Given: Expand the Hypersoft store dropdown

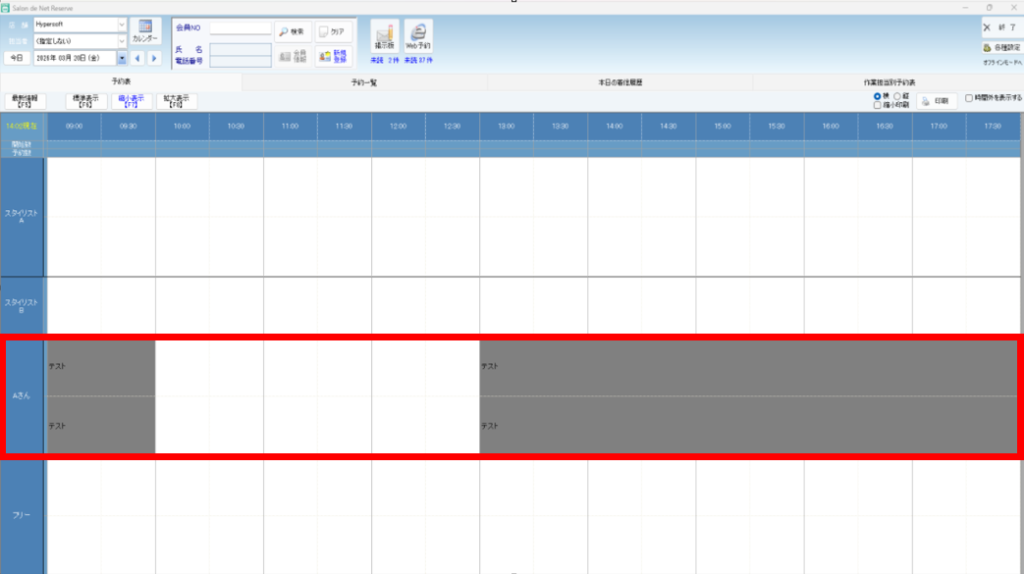Looking at the screenshot, I should pyautogui.click(x=122, y=23).
